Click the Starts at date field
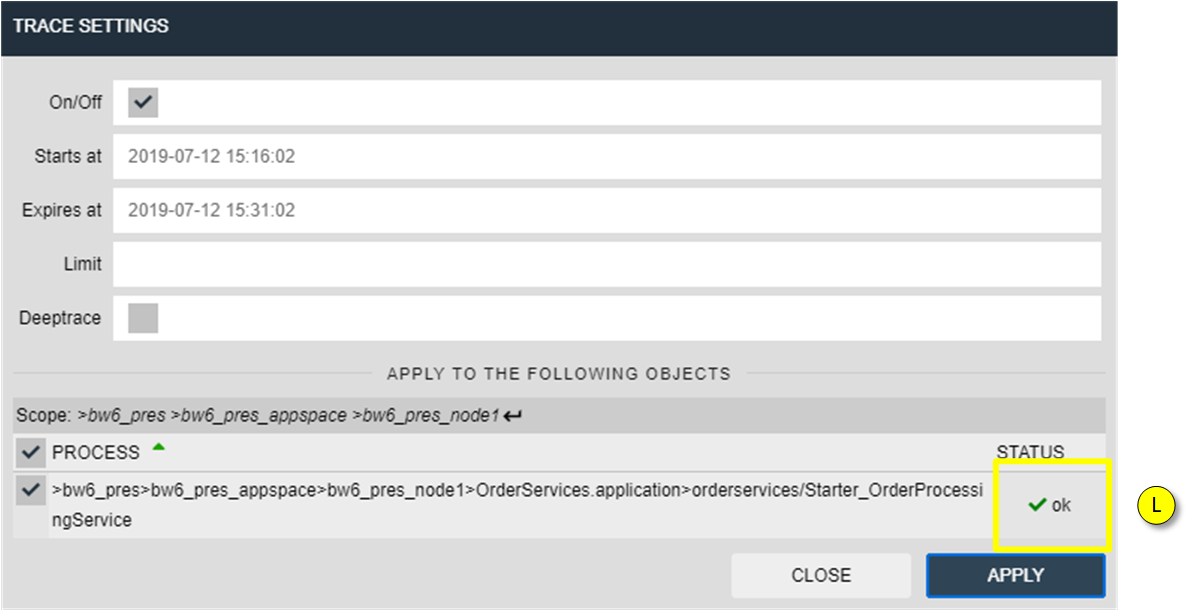1189x611 pixels. coord(607,157)
